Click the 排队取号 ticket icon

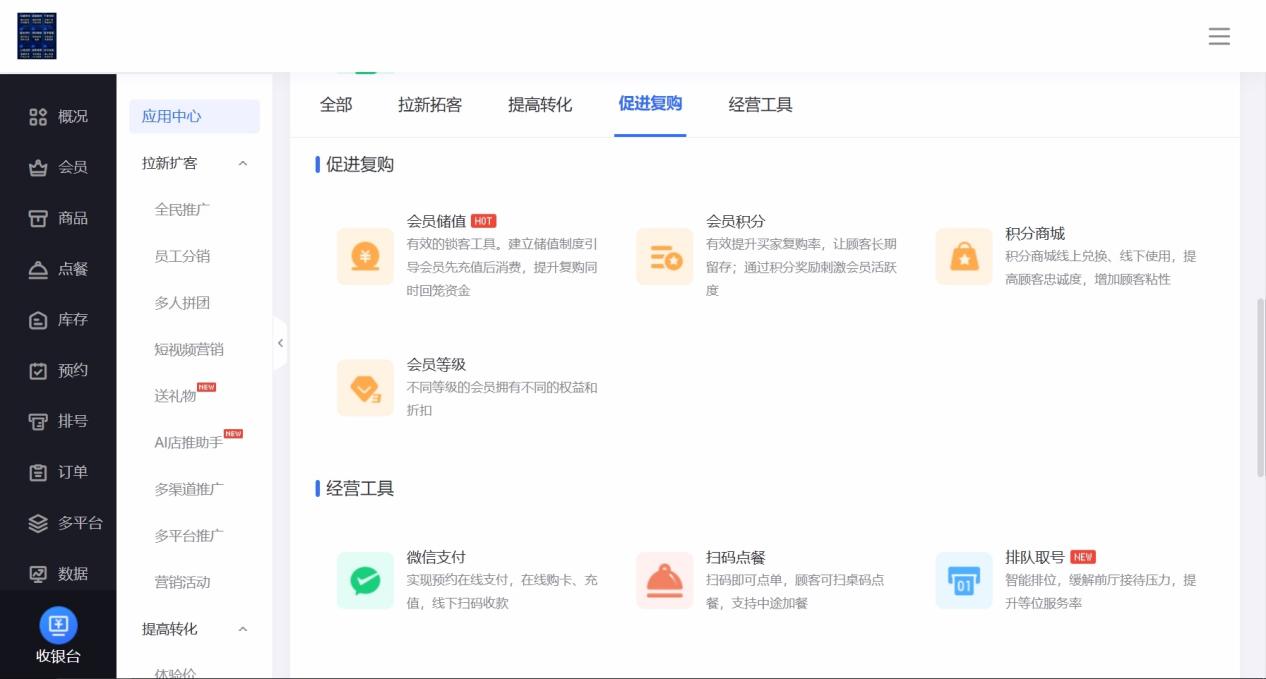point(964,580)
